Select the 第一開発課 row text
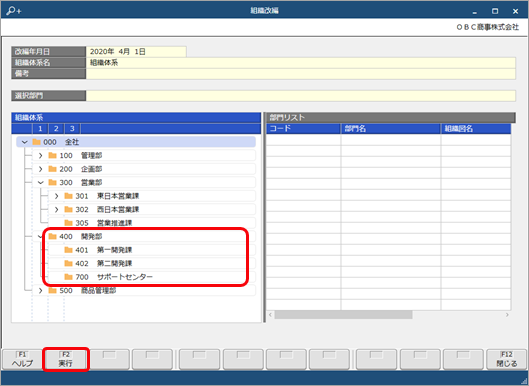529x386 pixels. point(115,250)
